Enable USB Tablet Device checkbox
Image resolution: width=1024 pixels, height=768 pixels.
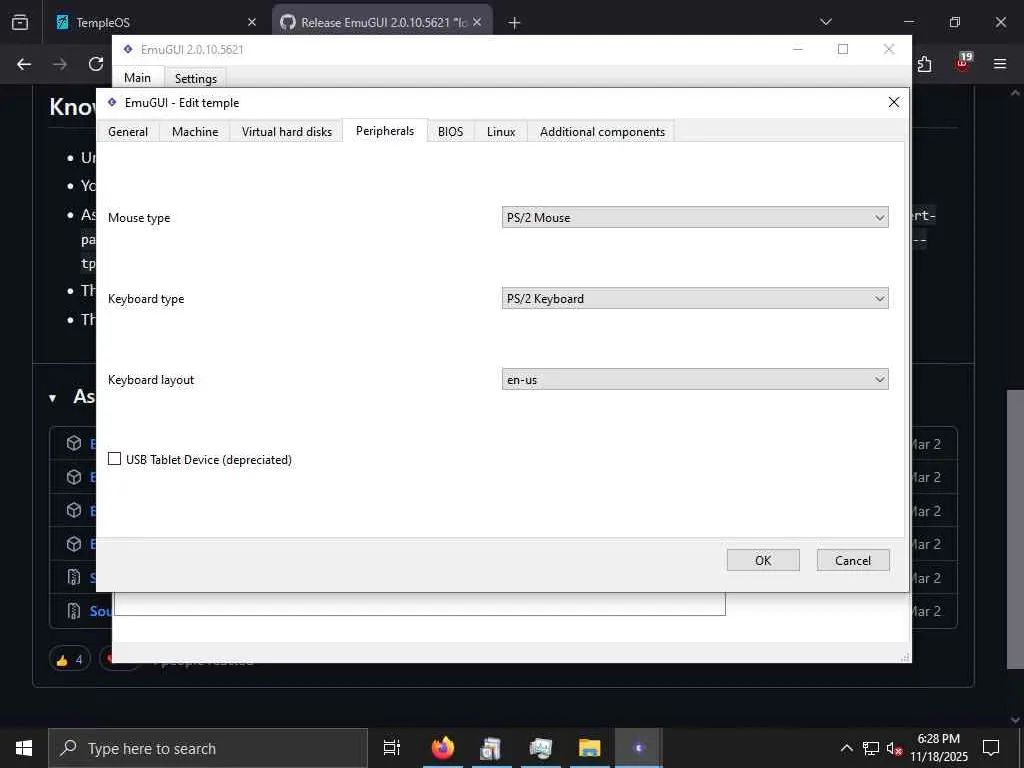click(x=114, y=459)
